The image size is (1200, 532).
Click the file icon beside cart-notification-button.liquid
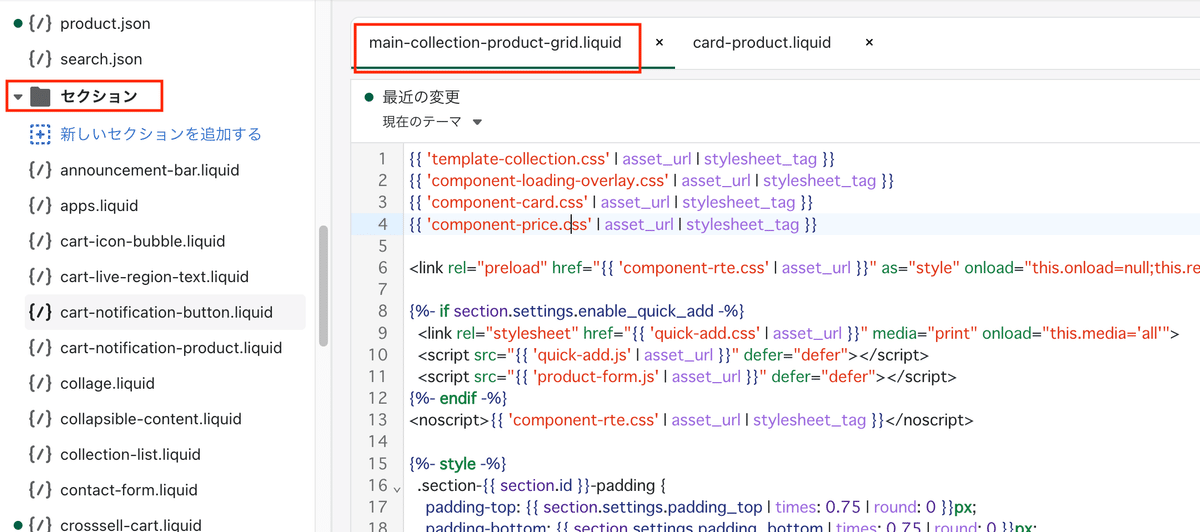[40, 312]
